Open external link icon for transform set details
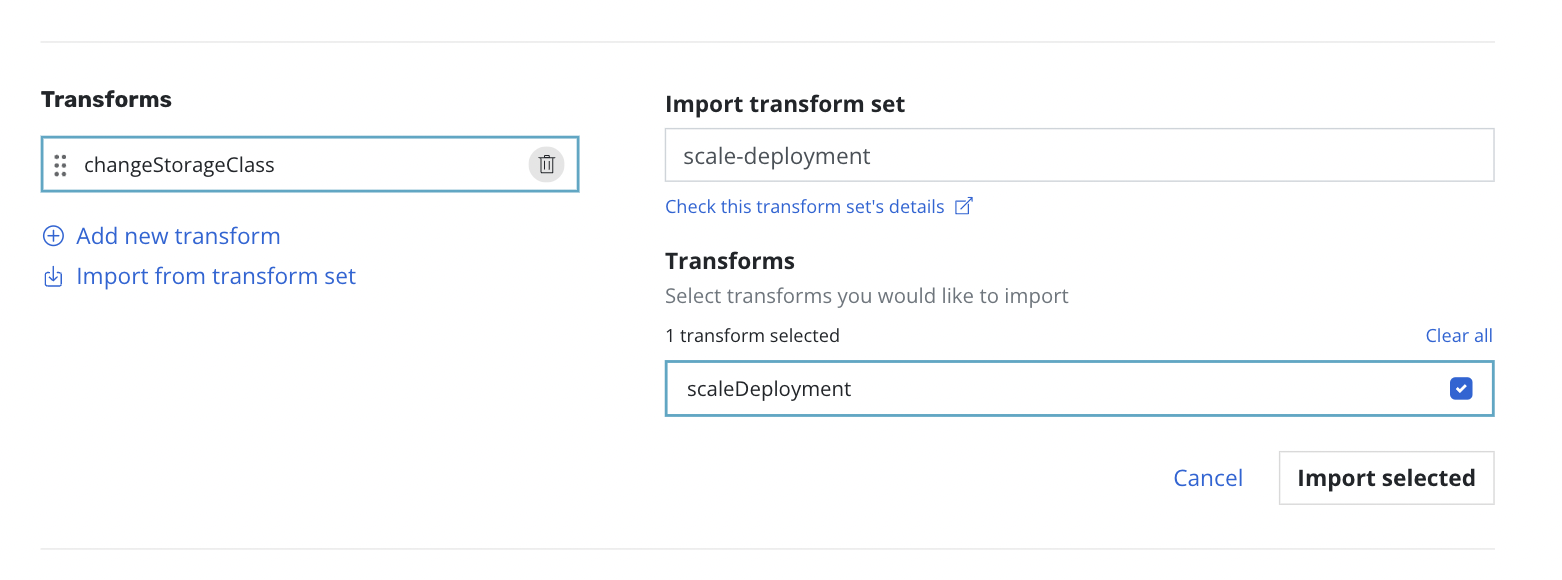The width and height of the screenshot is (1562, 580). [964, 207]
